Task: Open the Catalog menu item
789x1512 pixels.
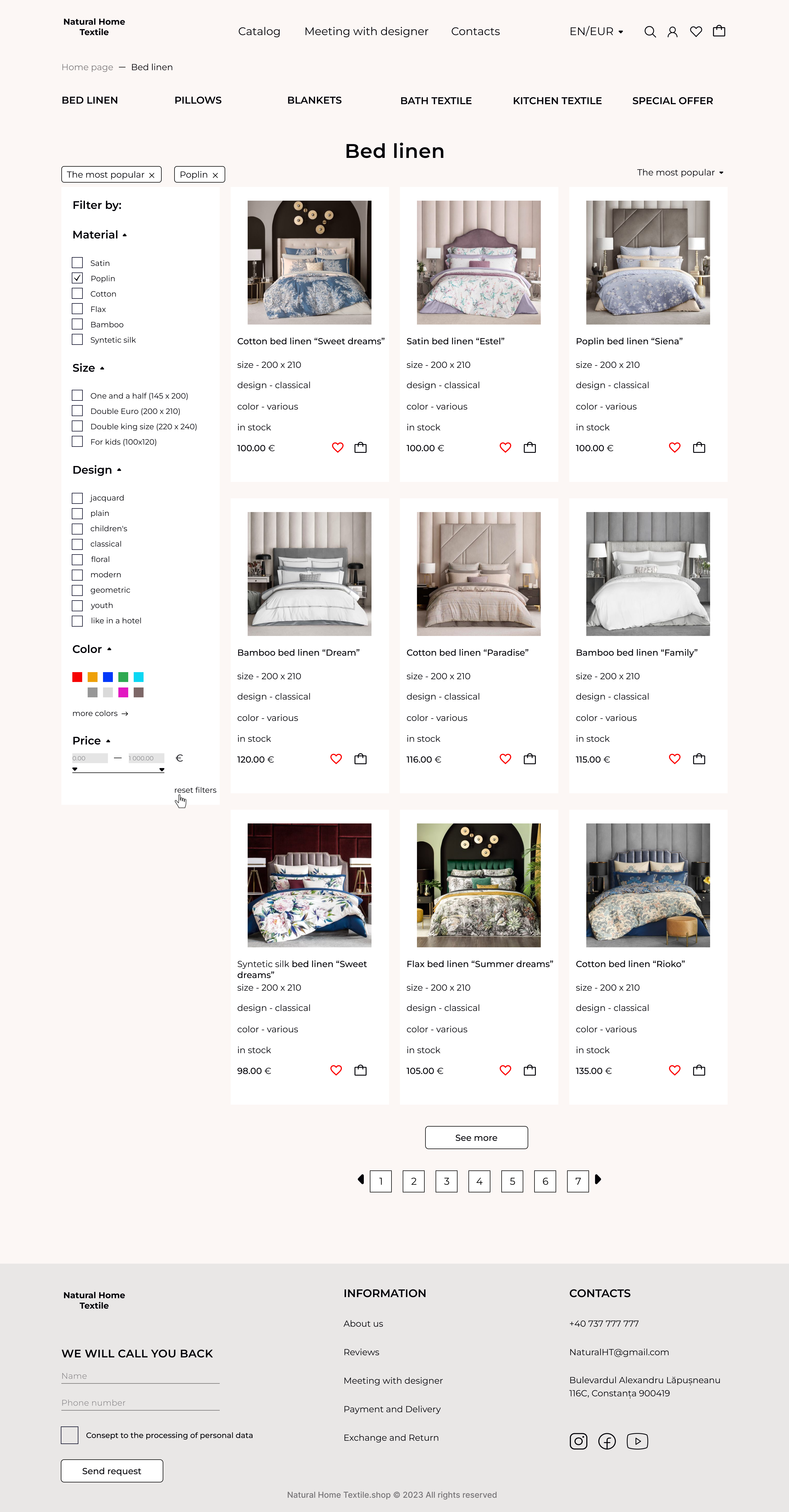Action: [x=259, y=32]
